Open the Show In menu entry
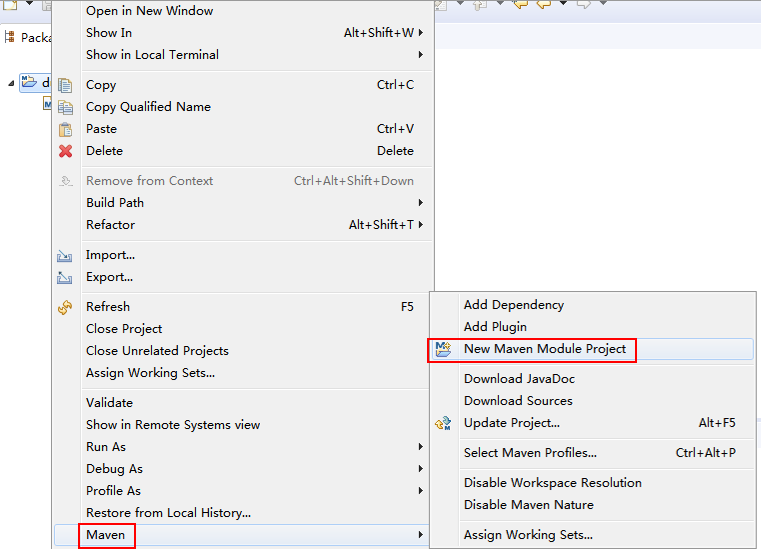Image resolution: width=761 pixels, height=549 pixels. click(x=243, y=33)
